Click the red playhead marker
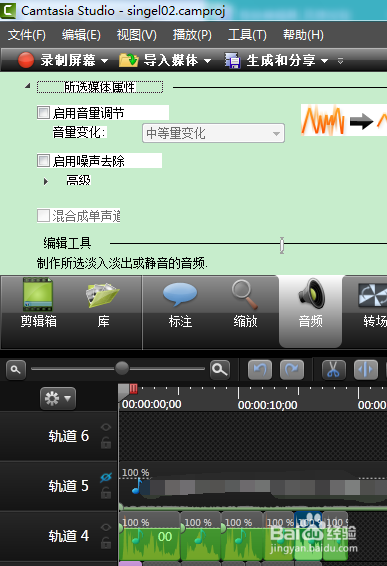387x566 pixels. pyautogui.click(x=133, y=388)
